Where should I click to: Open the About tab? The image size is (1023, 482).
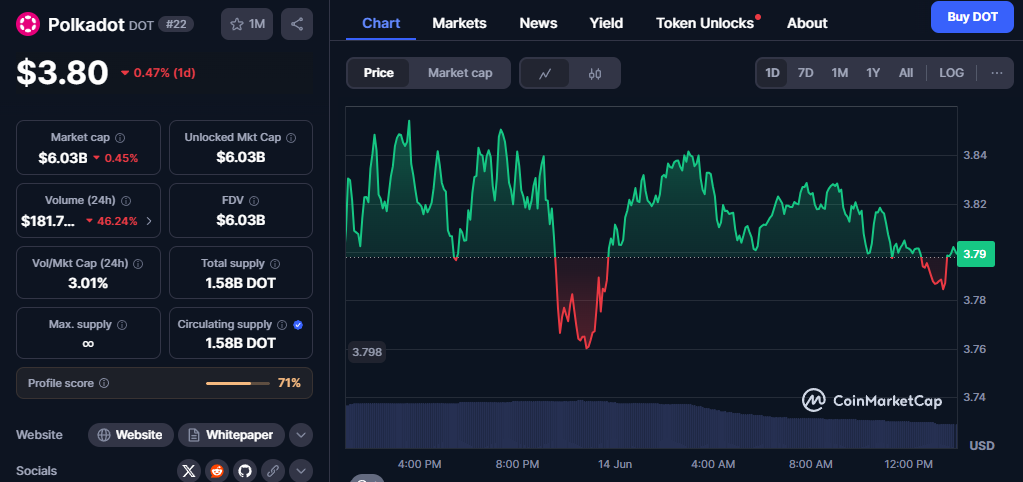pyautogui.click(x=807, y=23)
